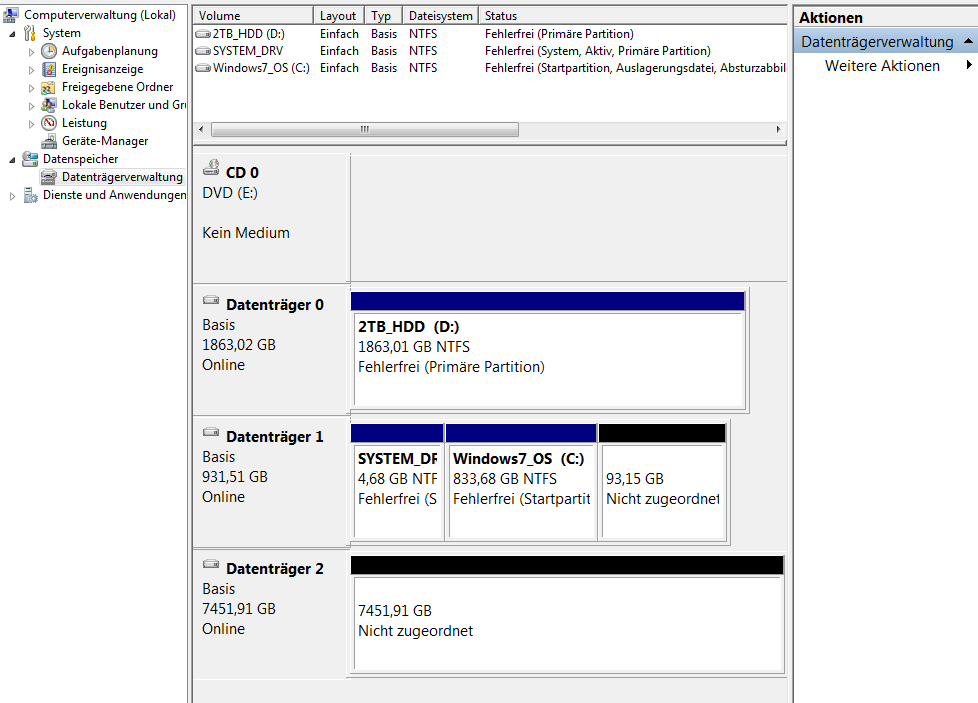Click the Aufgabenplanung clock icon

(49, 51)
